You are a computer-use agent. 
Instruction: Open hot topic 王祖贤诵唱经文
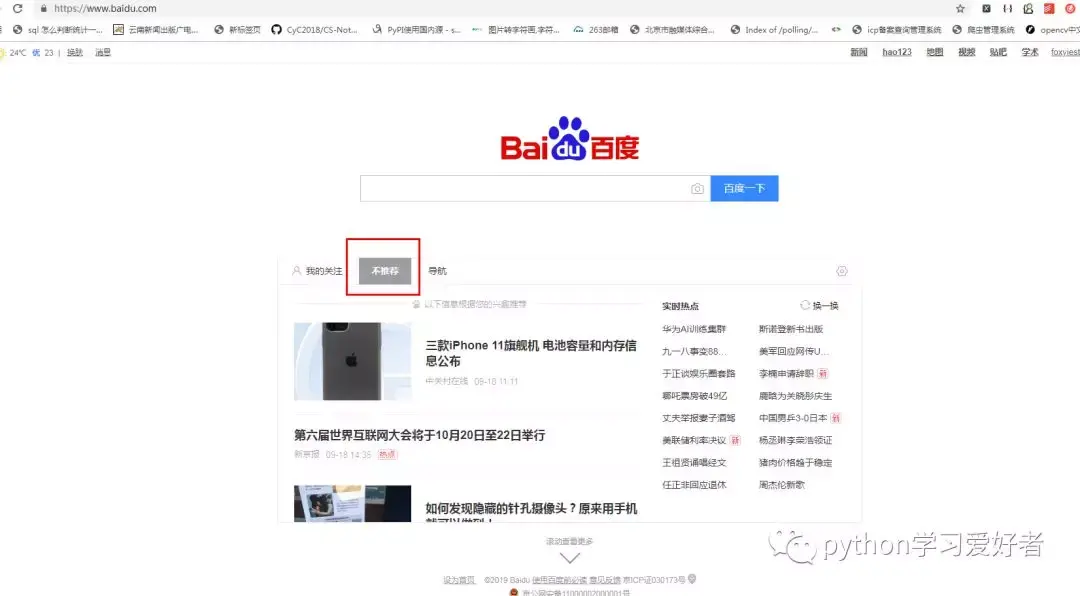coord(694,462)
